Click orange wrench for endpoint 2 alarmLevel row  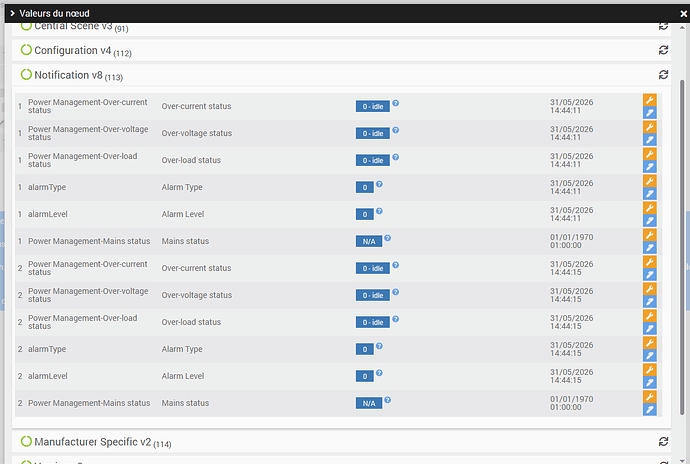(650, 370)
